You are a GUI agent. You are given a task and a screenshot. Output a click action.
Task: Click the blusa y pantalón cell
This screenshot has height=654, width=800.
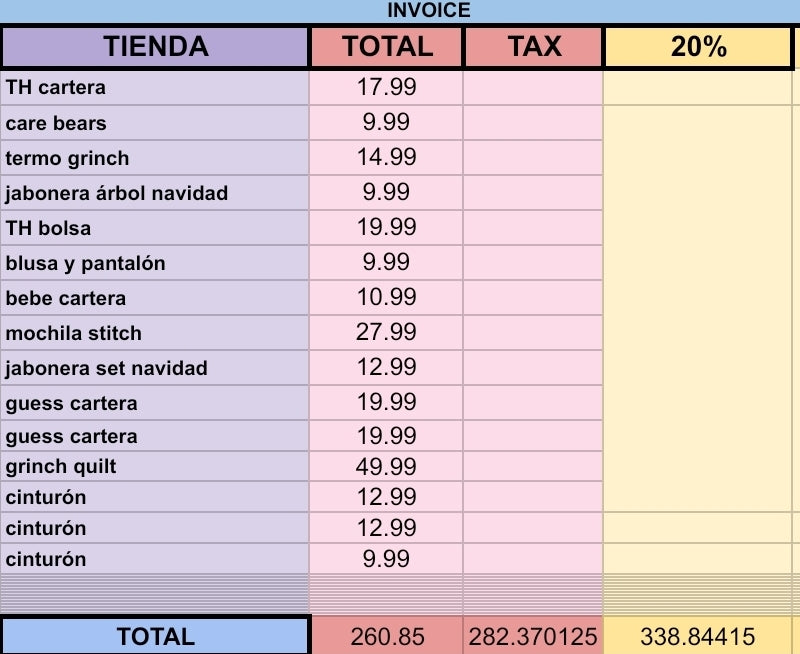(x=155, y=263)
